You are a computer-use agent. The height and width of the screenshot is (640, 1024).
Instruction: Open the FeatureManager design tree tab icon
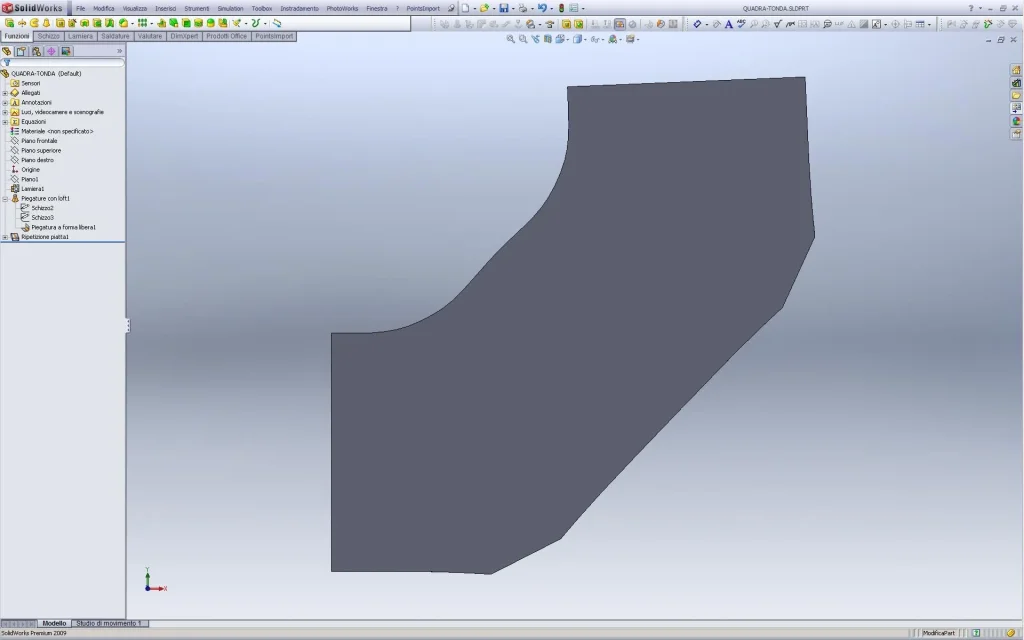pyautogui.click(x=8, y=51)
